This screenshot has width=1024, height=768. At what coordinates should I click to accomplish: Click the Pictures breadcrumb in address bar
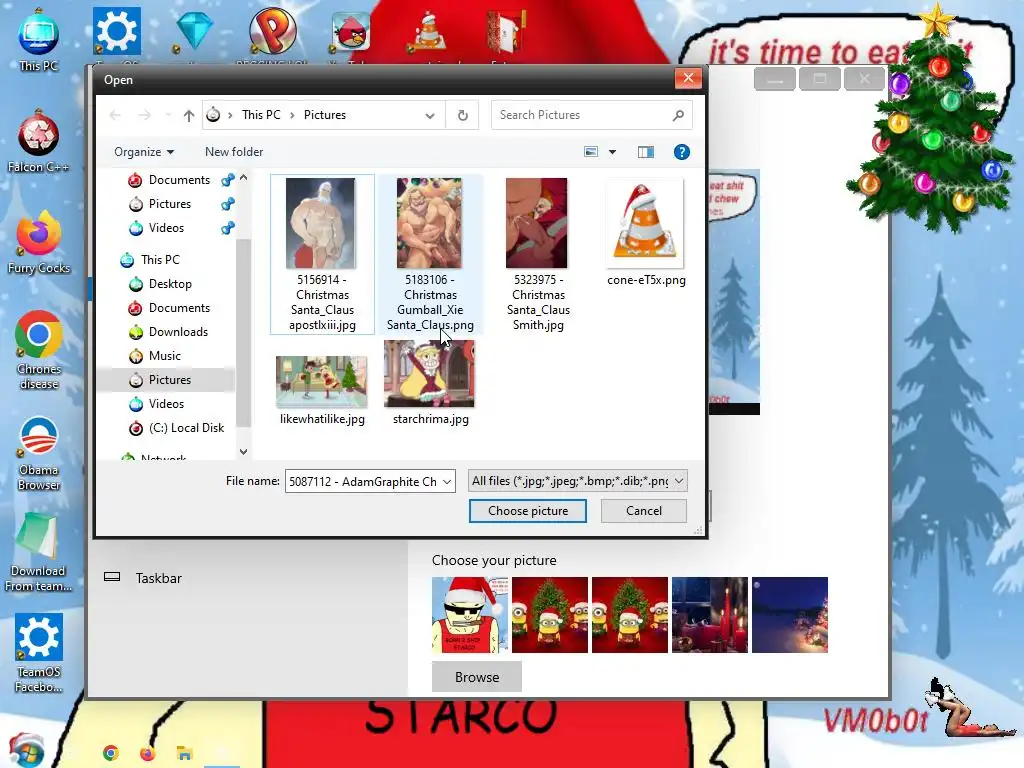click(325, 115)
